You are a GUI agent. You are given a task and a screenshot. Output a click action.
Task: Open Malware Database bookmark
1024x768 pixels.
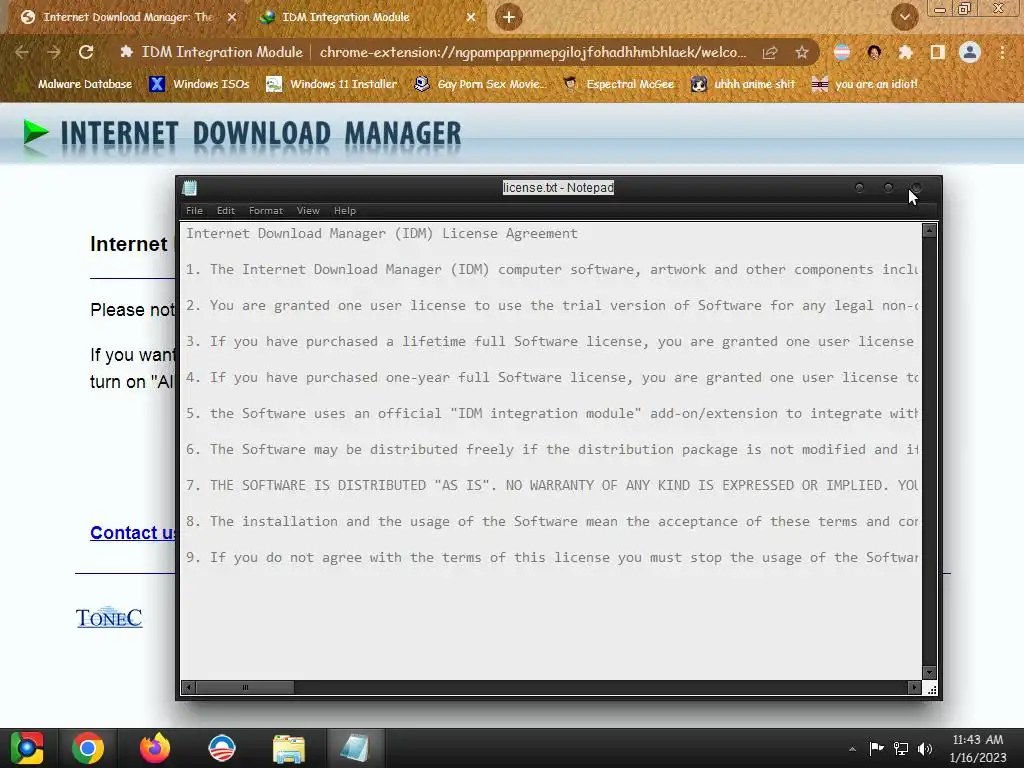click(77, 84)
